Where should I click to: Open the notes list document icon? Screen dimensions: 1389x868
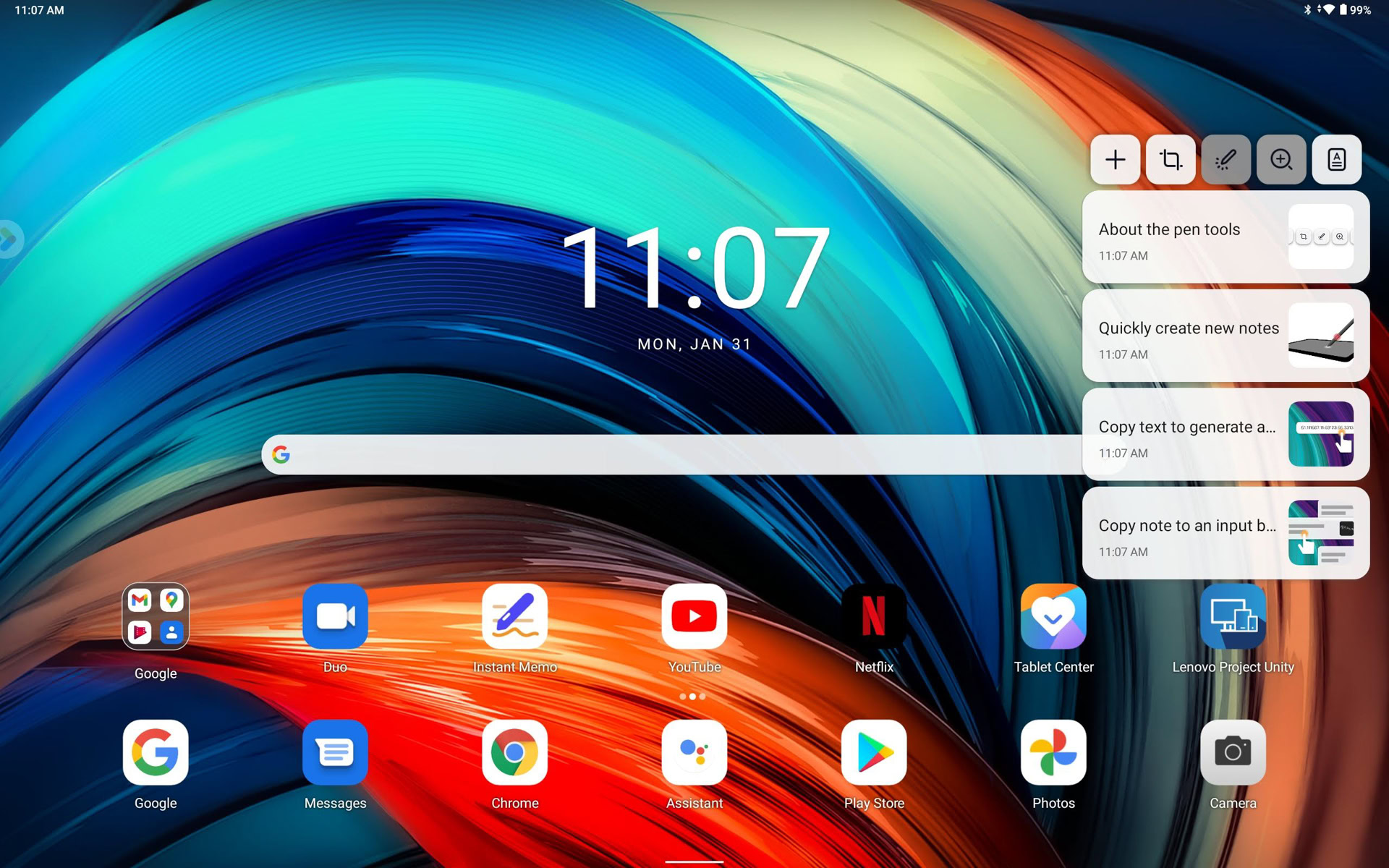pyautogui.click(x=1336, y=159)
